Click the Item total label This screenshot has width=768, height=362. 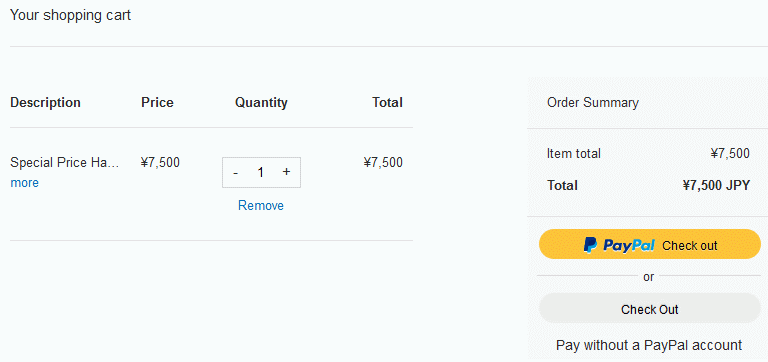574,154
